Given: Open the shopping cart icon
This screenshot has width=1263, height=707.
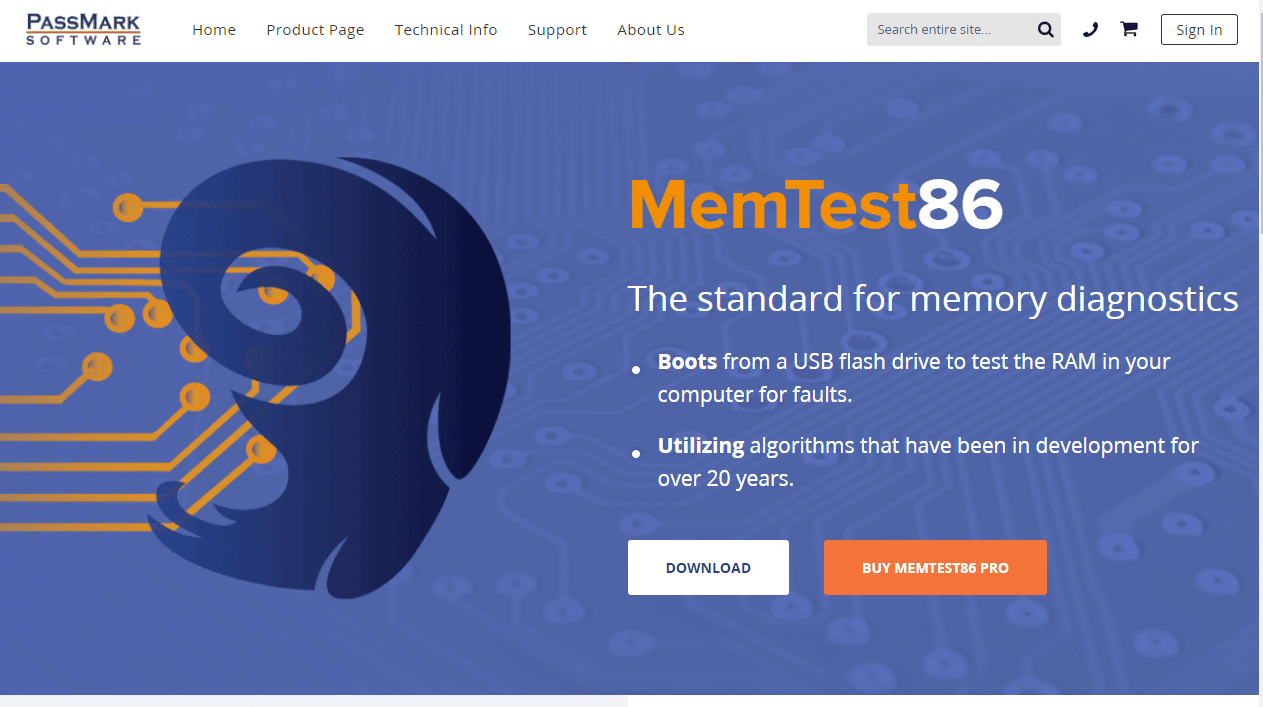Looking at the screenshot, I should click(x=1129, y=29).
